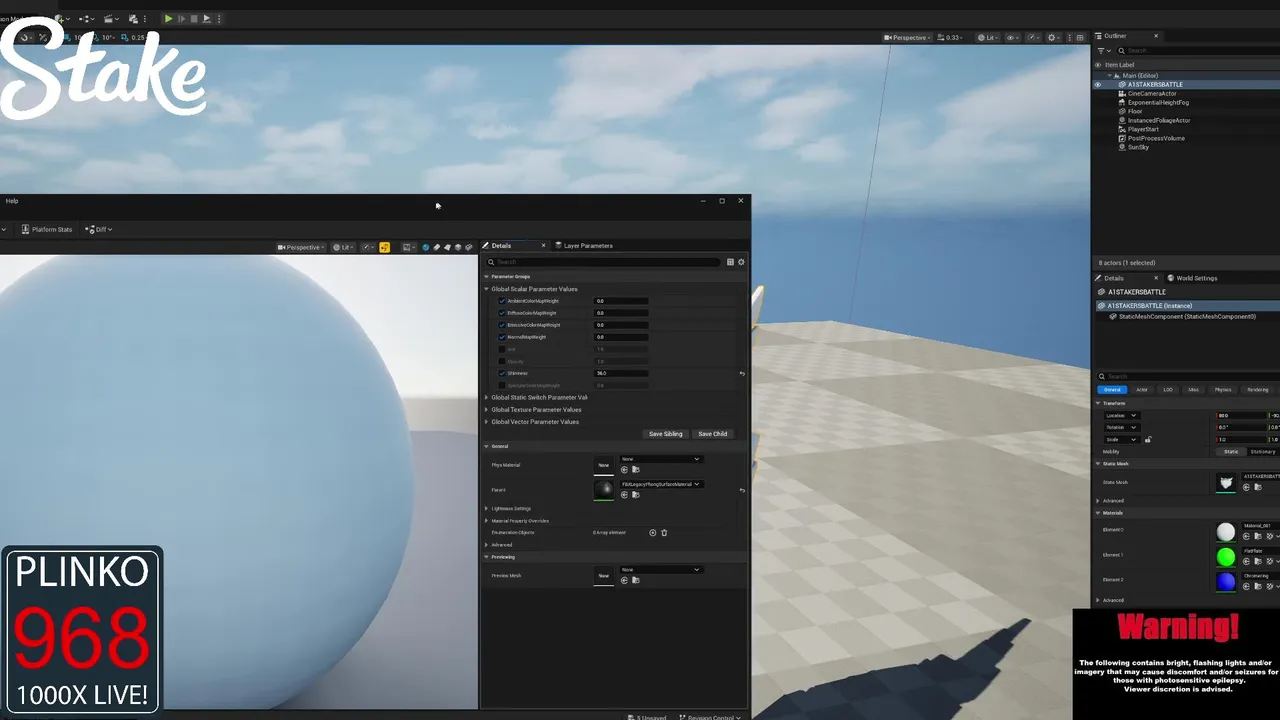Screen dimensions: 1280x720
Task: Use selected asset for Element 2 material
Action: pyautogui.click(x=1246, y=586)
